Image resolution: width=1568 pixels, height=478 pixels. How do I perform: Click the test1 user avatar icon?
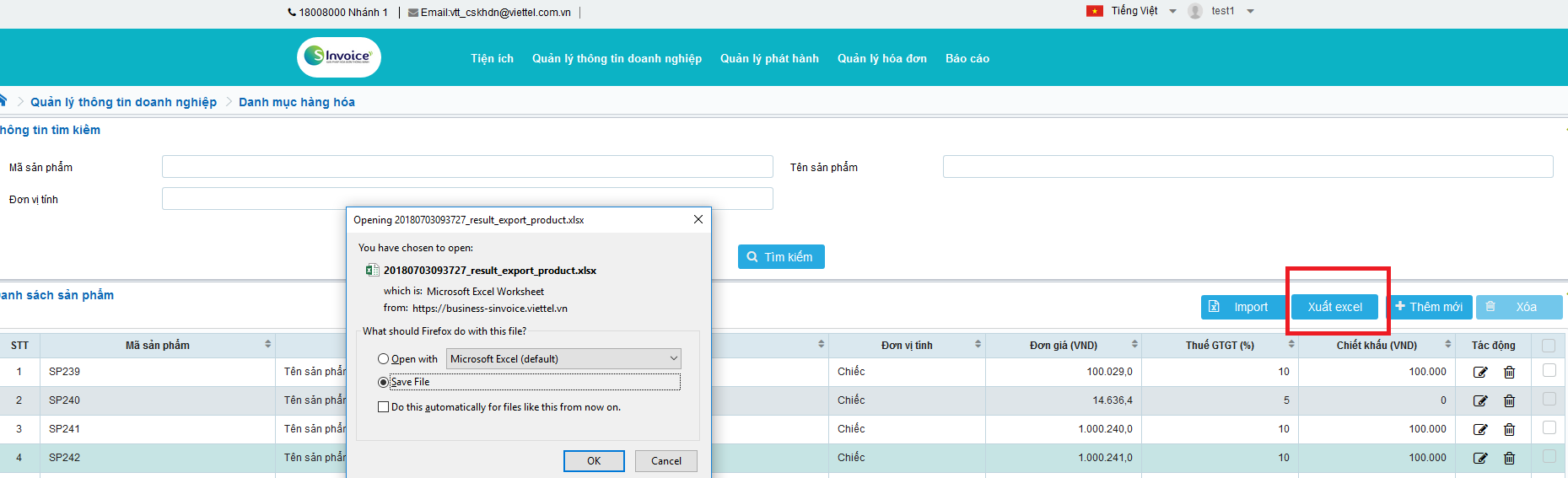[1194, 11]
